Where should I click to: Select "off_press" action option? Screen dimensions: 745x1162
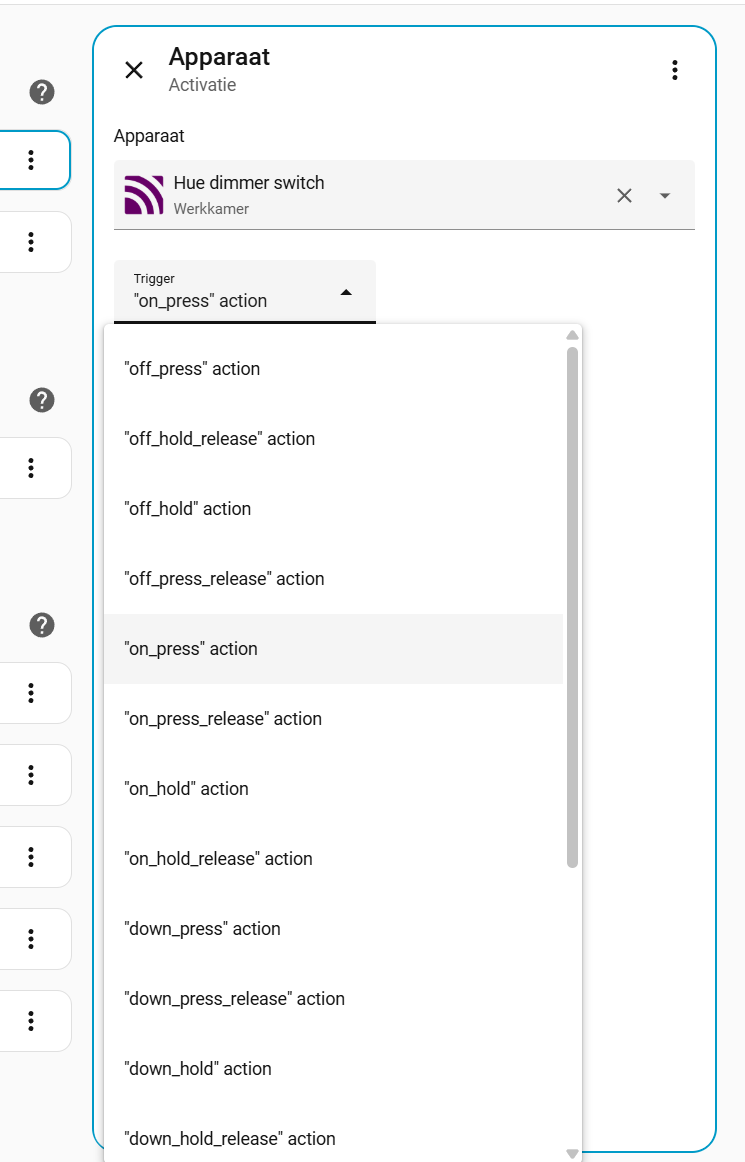pos(192,369)
